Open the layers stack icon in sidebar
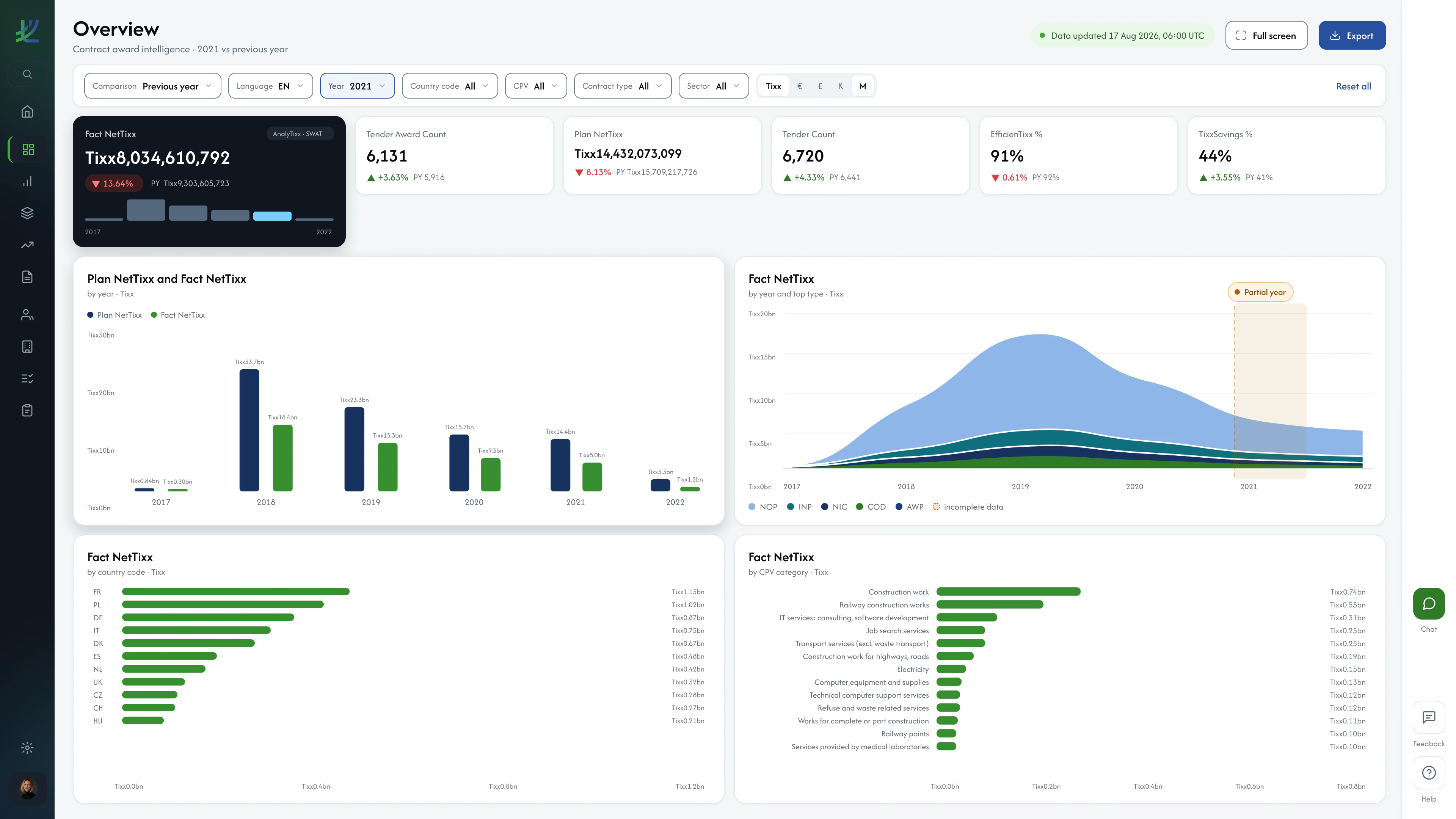 coord(27,213)
